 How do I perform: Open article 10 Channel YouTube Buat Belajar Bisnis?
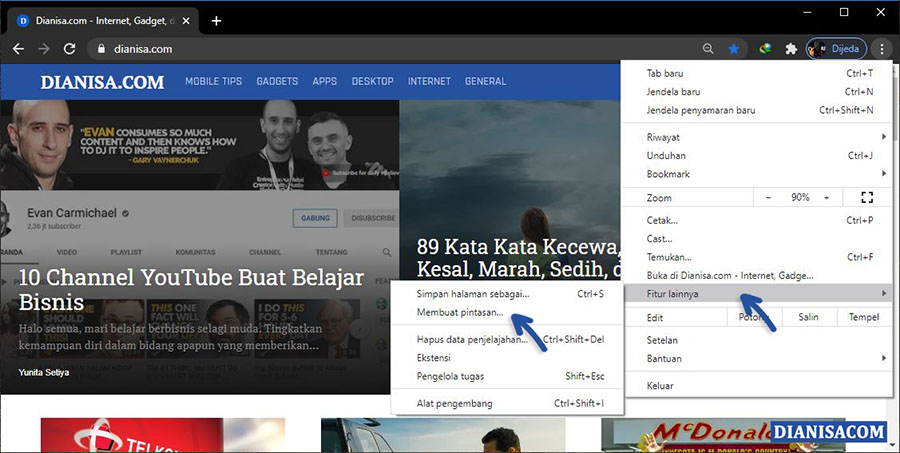pyautogui.click(x=191, y=289)
